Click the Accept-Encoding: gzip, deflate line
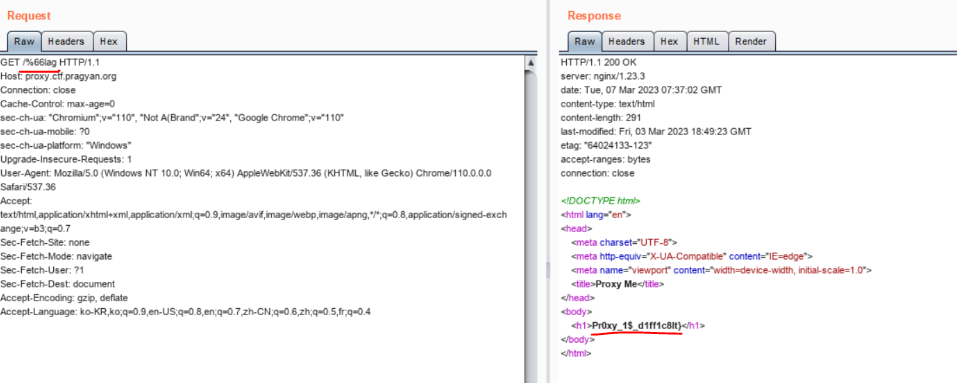 click(63, 298)
